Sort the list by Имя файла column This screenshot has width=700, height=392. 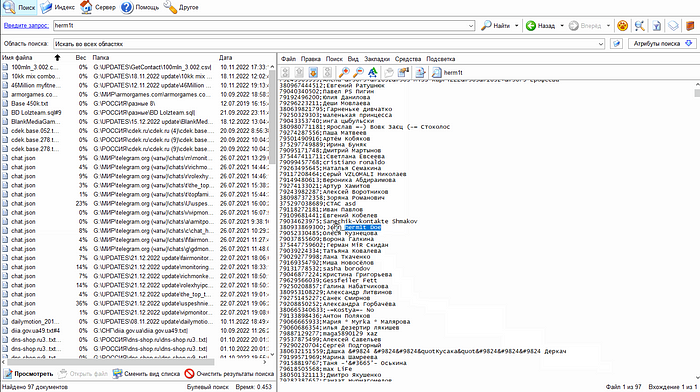31,58
